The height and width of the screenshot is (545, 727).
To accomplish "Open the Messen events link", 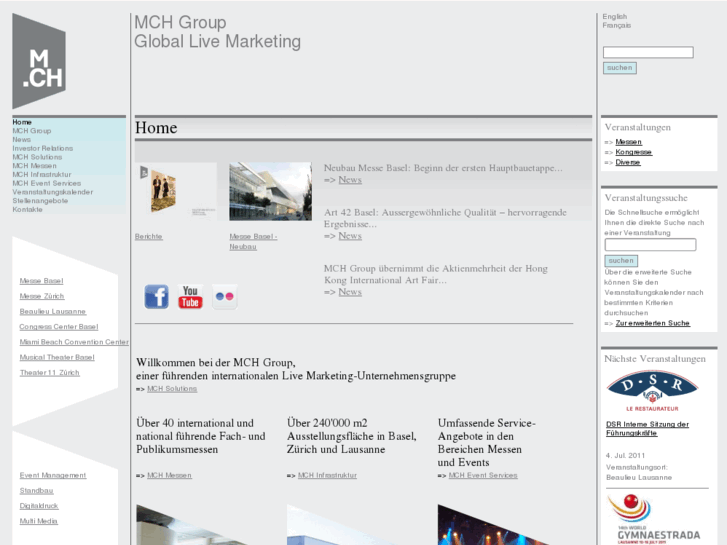I will click(629, 142).
